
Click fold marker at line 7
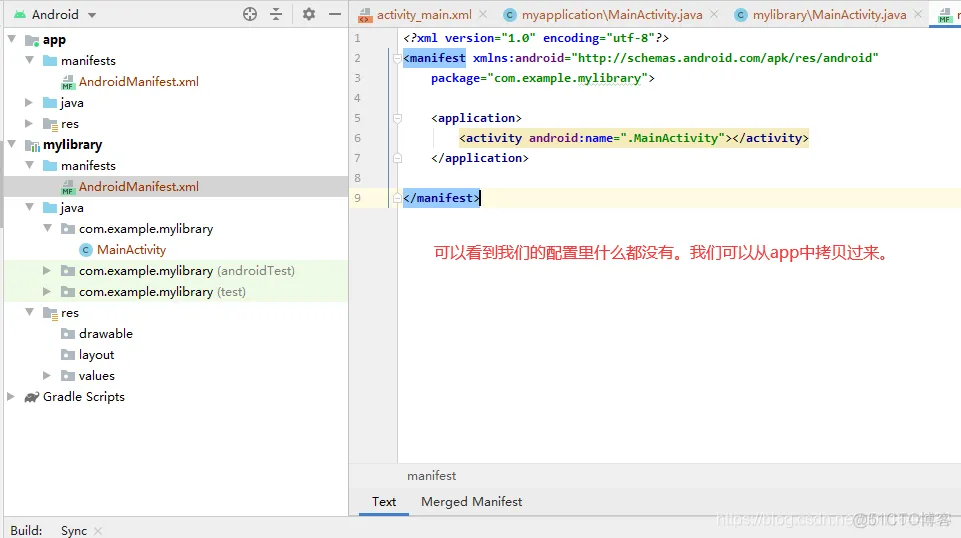tap(397, 158)
